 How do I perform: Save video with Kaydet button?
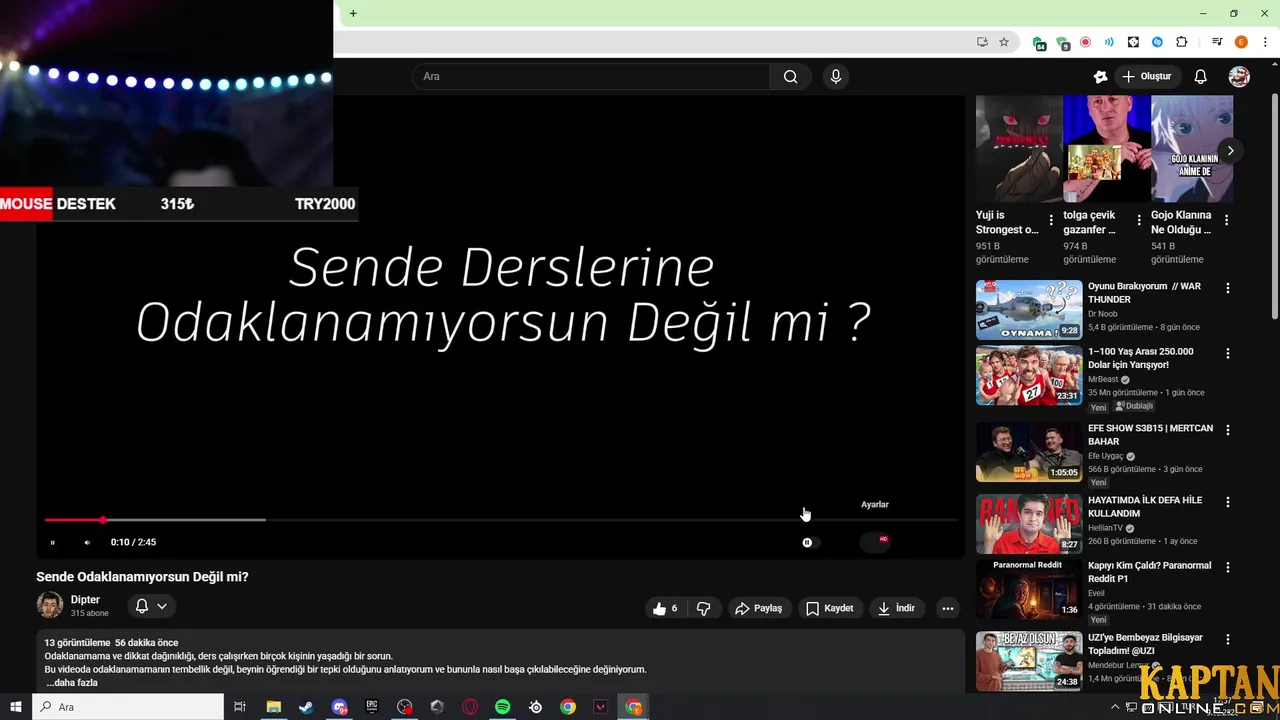tap(830, 608)
